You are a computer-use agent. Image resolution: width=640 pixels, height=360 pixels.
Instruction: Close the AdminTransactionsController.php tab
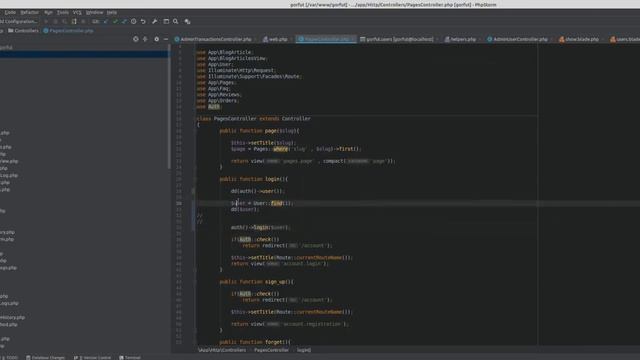point(256,39)
